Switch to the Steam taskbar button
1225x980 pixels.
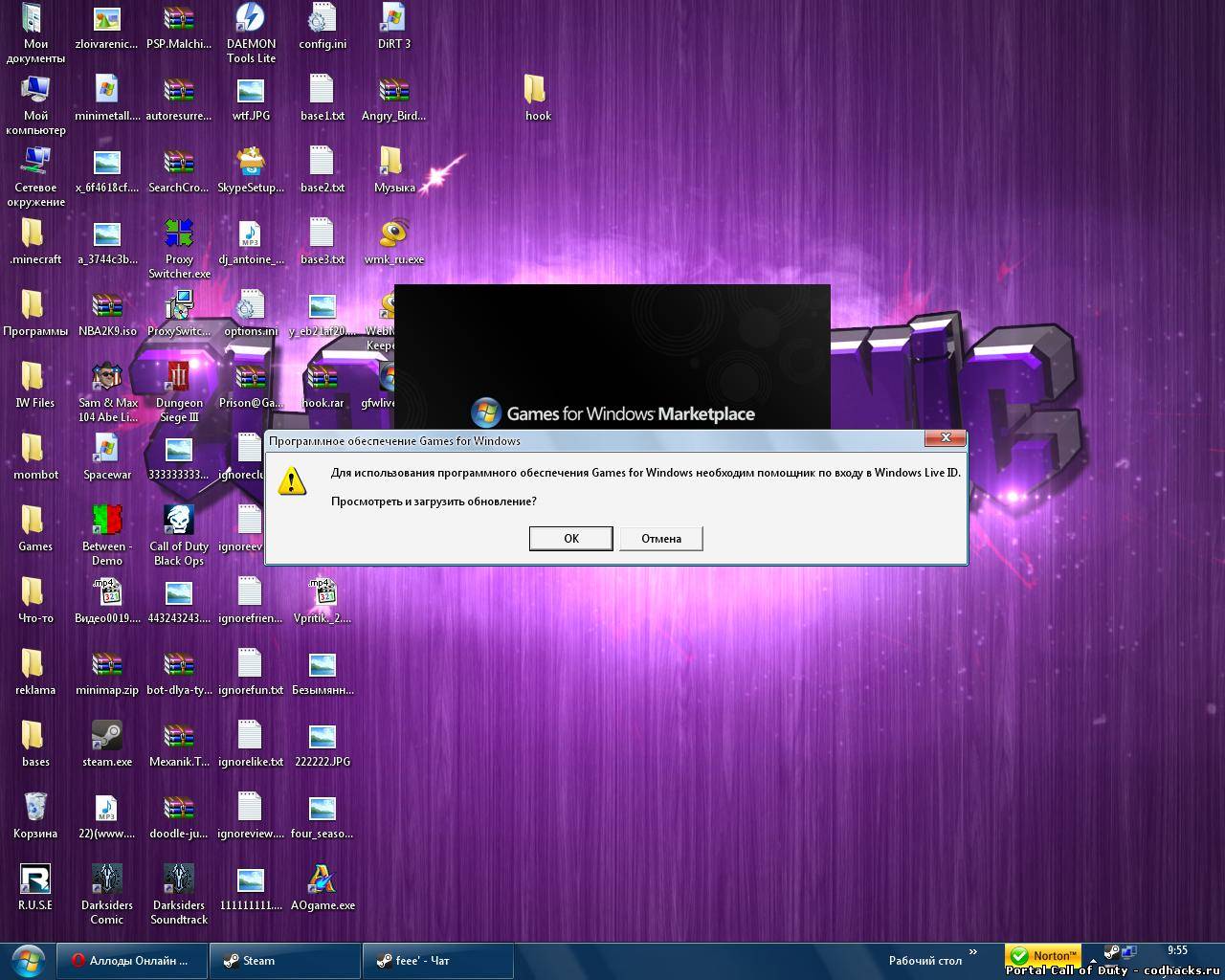click(287, 961)
